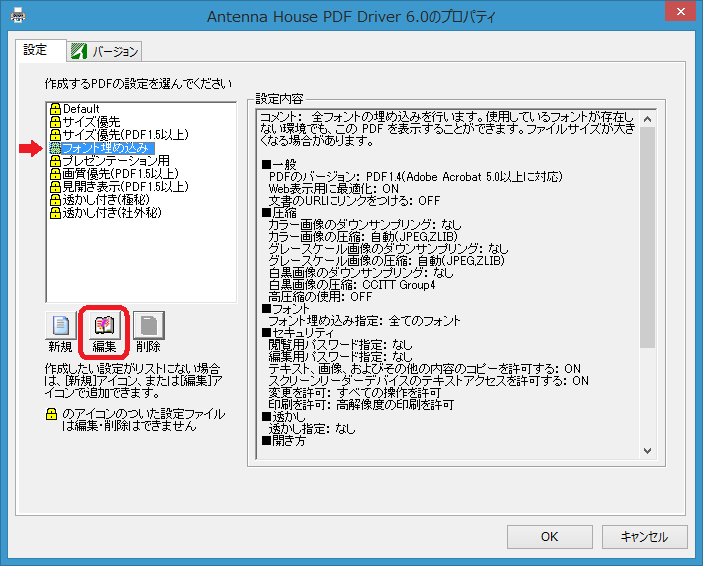Click the キャンセル button
The height and width of the screenshot is (566, 703).
point(644,537)
